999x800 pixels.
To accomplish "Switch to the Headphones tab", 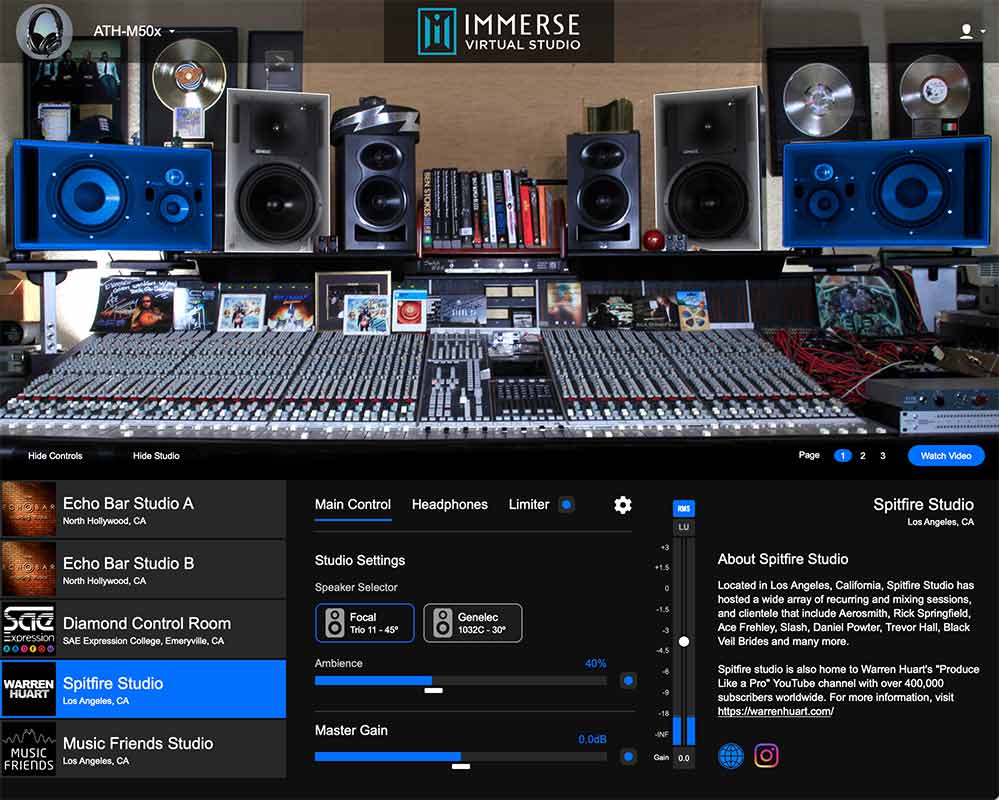I will click(x=450, y=505).
